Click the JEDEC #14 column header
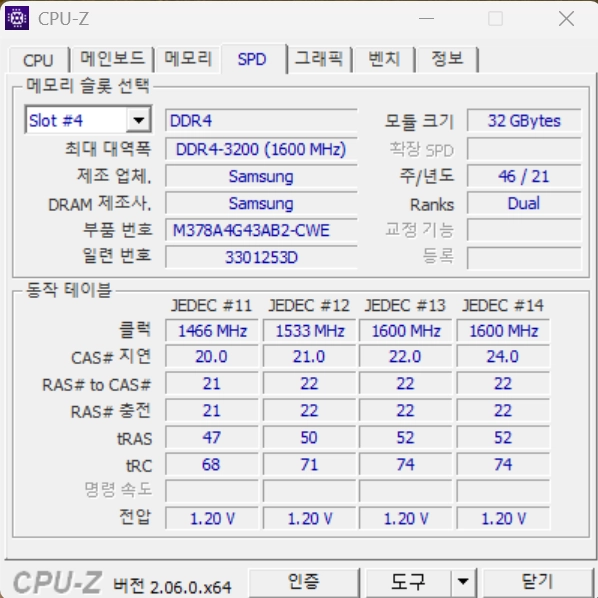Screen dimensions: 598x598 [x=503, y=305]
